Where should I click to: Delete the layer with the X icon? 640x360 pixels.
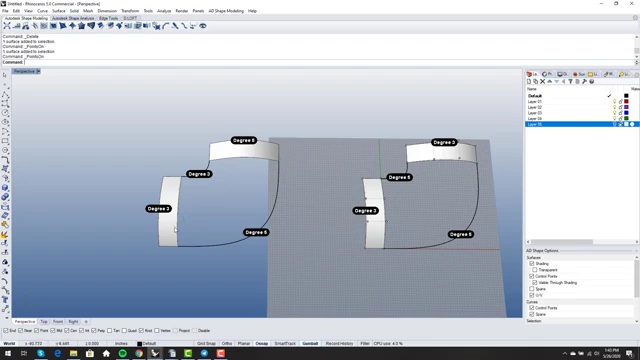pos(542,82)
